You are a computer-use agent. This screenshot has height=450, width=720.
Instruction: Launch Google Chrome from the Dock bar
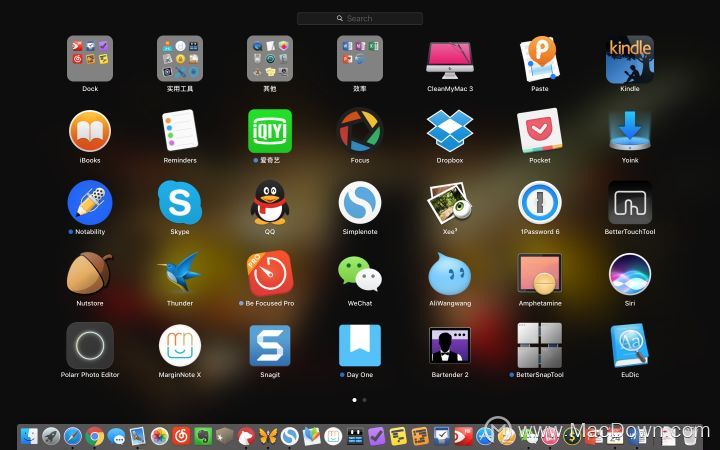(95, 436)
